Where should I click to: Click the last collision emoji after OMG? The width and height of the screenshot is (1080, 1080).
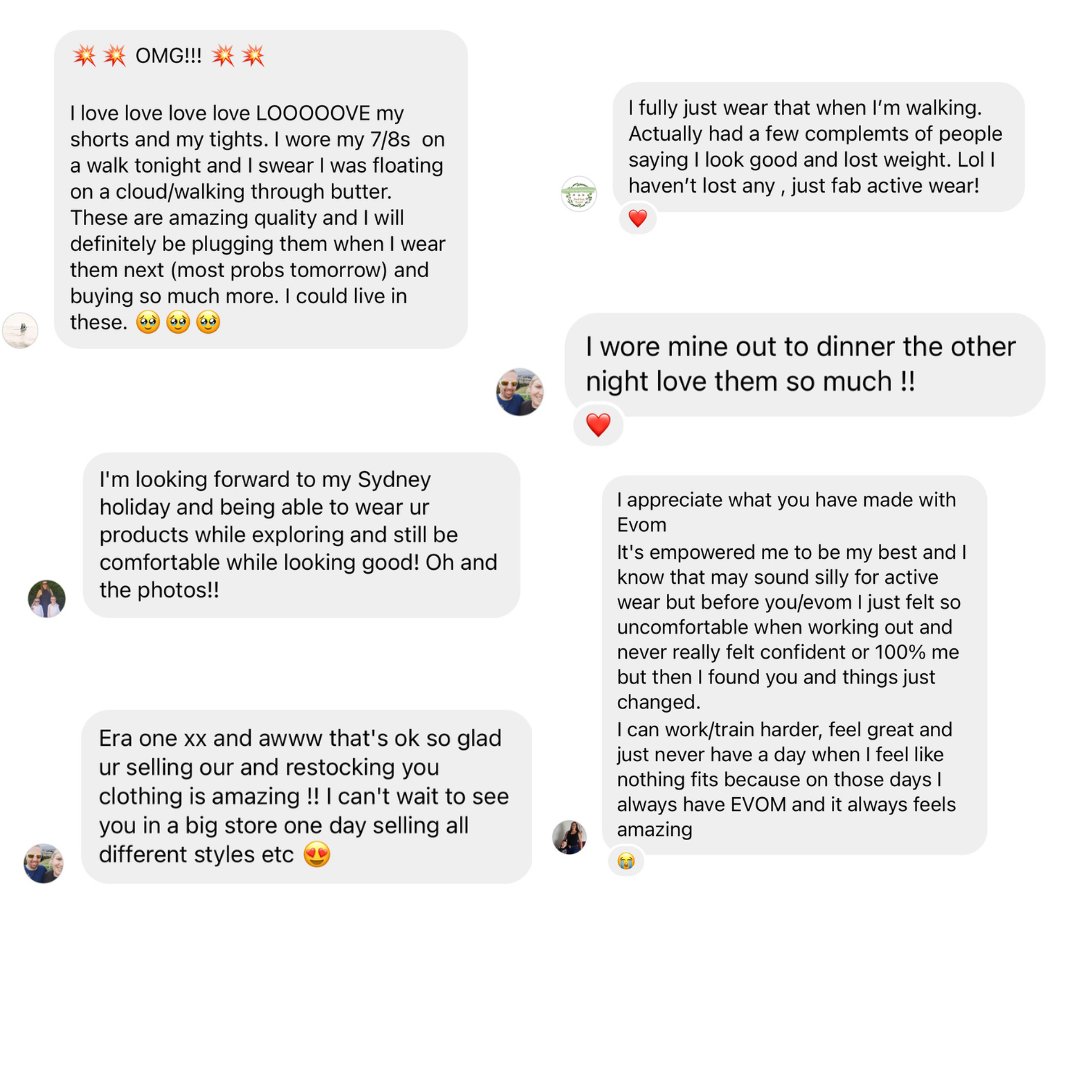pyautogui.click(x=253, y=55)
